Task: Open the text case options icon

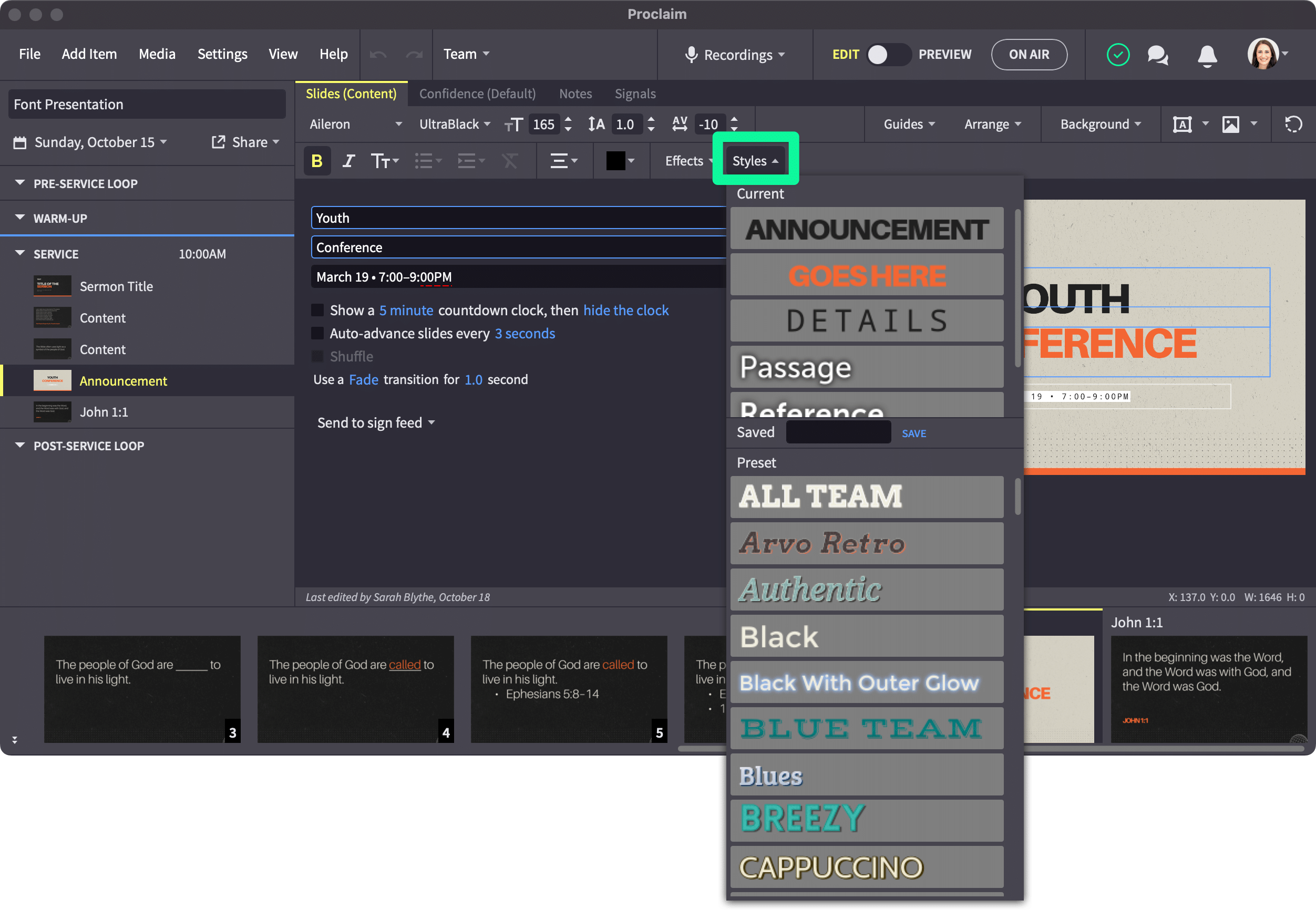Action: coord(385,161)
